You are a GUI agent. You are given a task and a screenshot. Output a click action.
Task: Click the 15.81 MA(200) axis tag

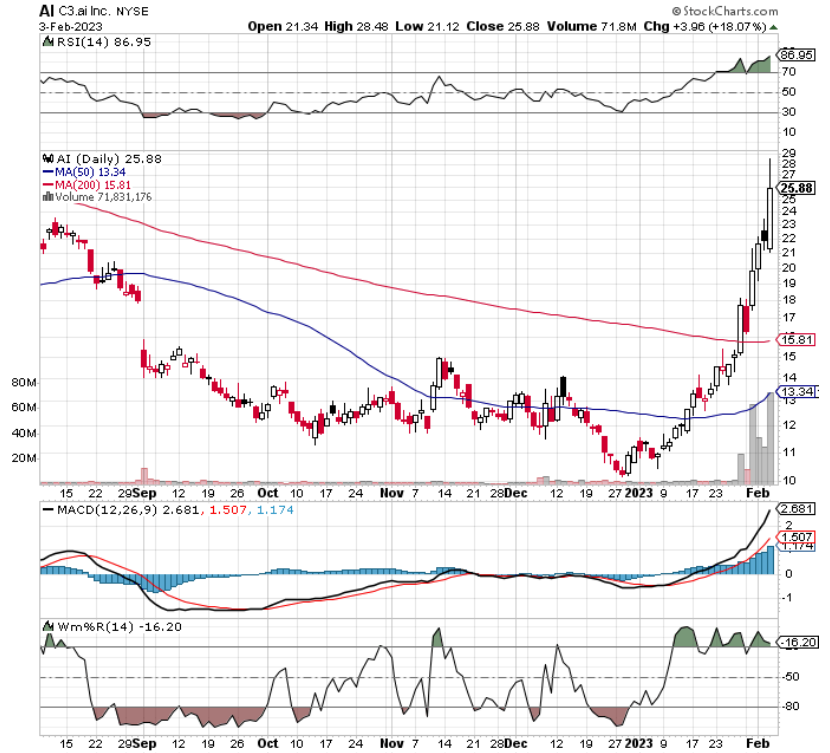point(796,340)
